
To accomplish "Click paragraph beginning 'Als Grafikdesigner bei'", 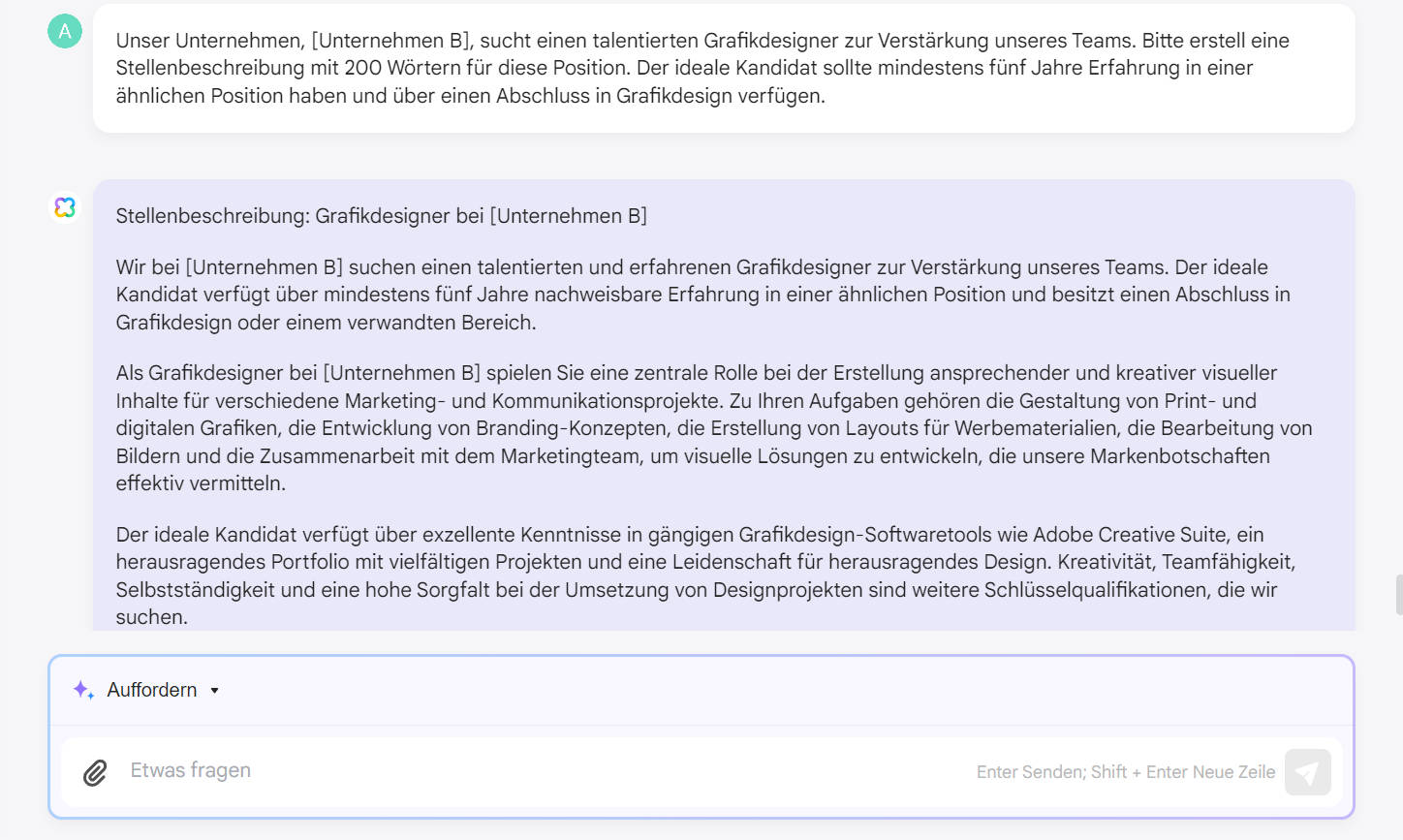I will tap(714, 428).
